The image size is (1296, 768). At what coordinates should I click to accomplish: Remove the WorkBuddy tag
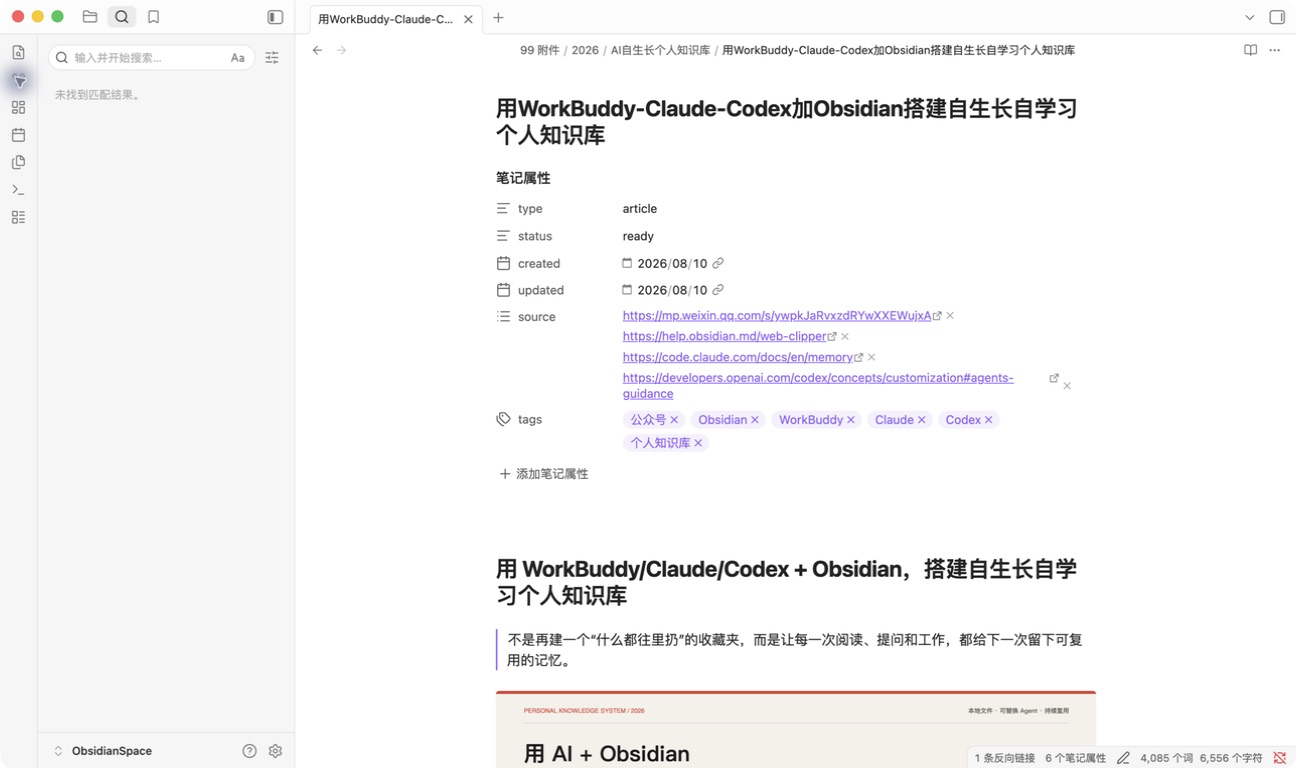pyautogui.click(x=851, y=420)
